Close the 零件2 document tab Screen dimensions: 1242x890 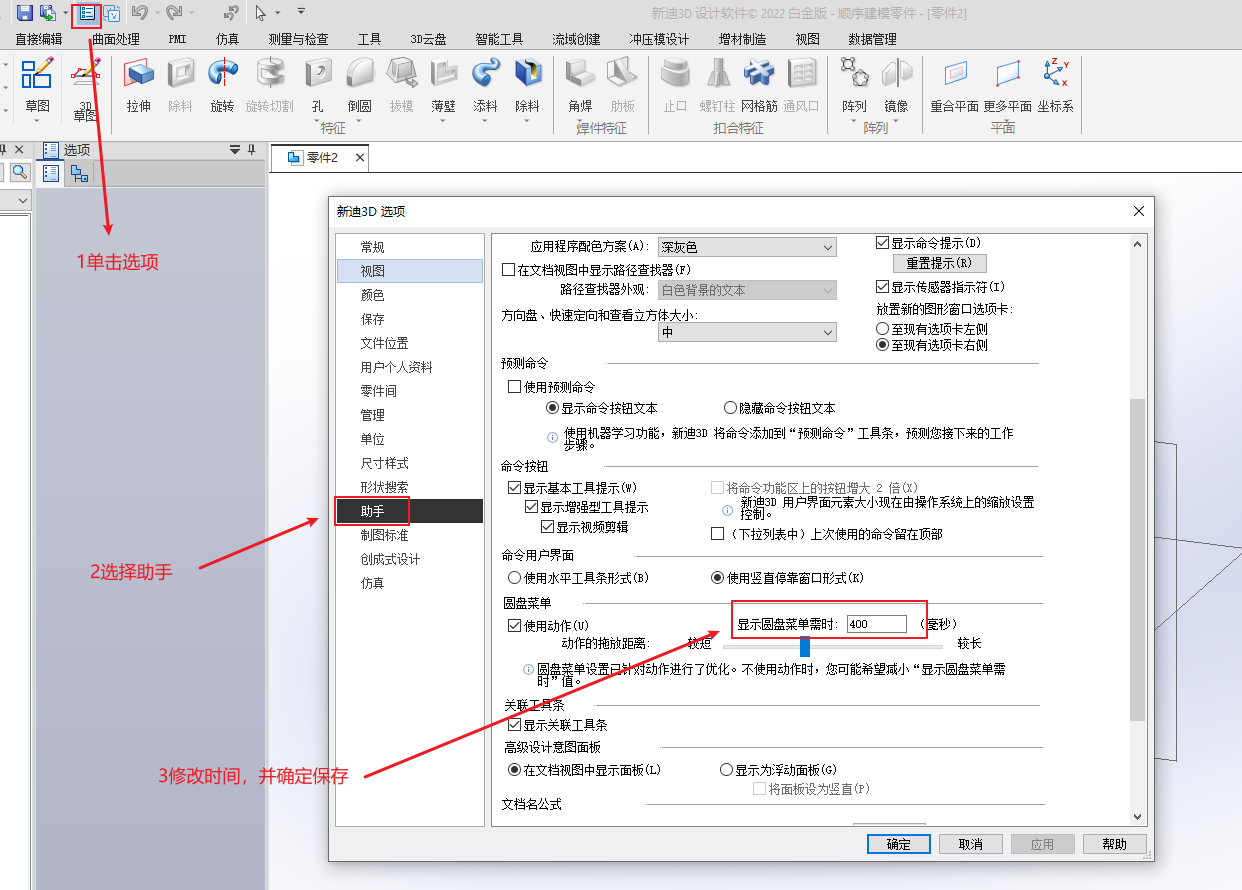pos(360,158)
